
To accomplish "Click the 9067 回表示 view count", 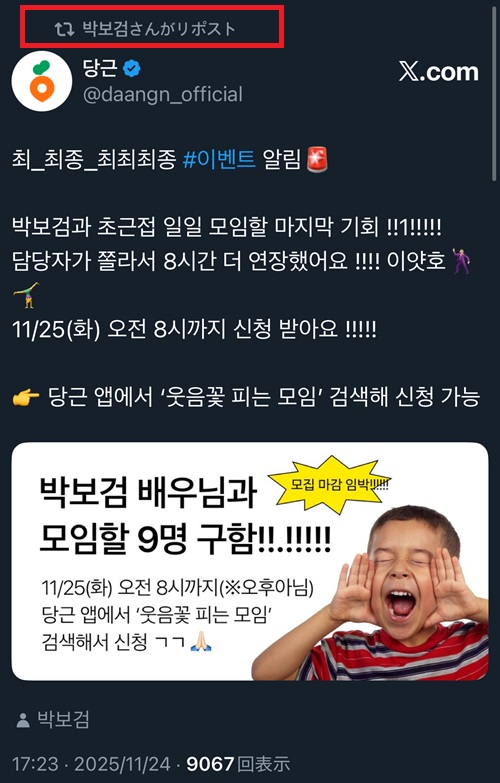I will (238, 764).
